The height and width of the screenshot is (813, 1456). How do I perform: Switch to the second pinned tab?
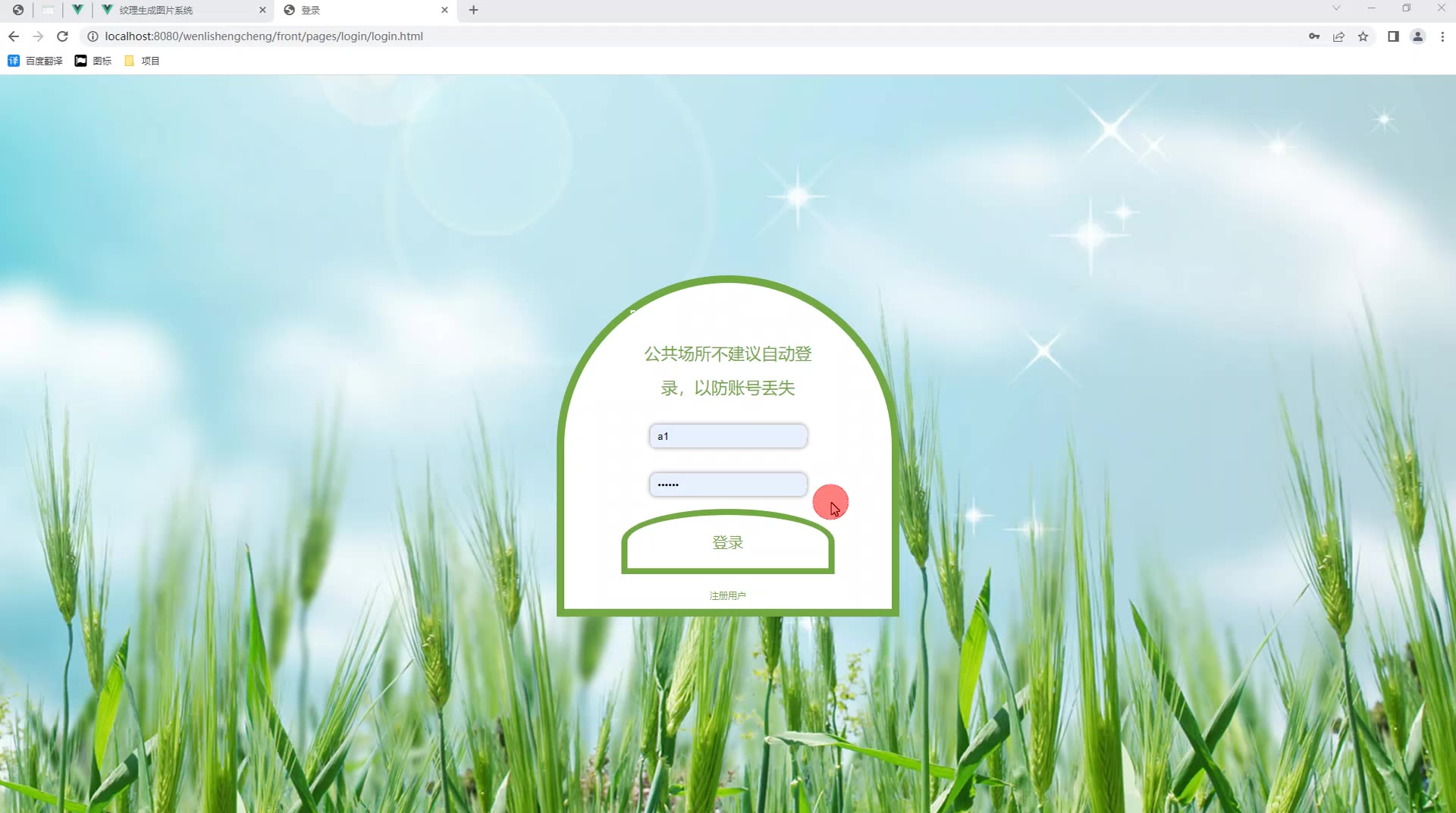(47, 10)
